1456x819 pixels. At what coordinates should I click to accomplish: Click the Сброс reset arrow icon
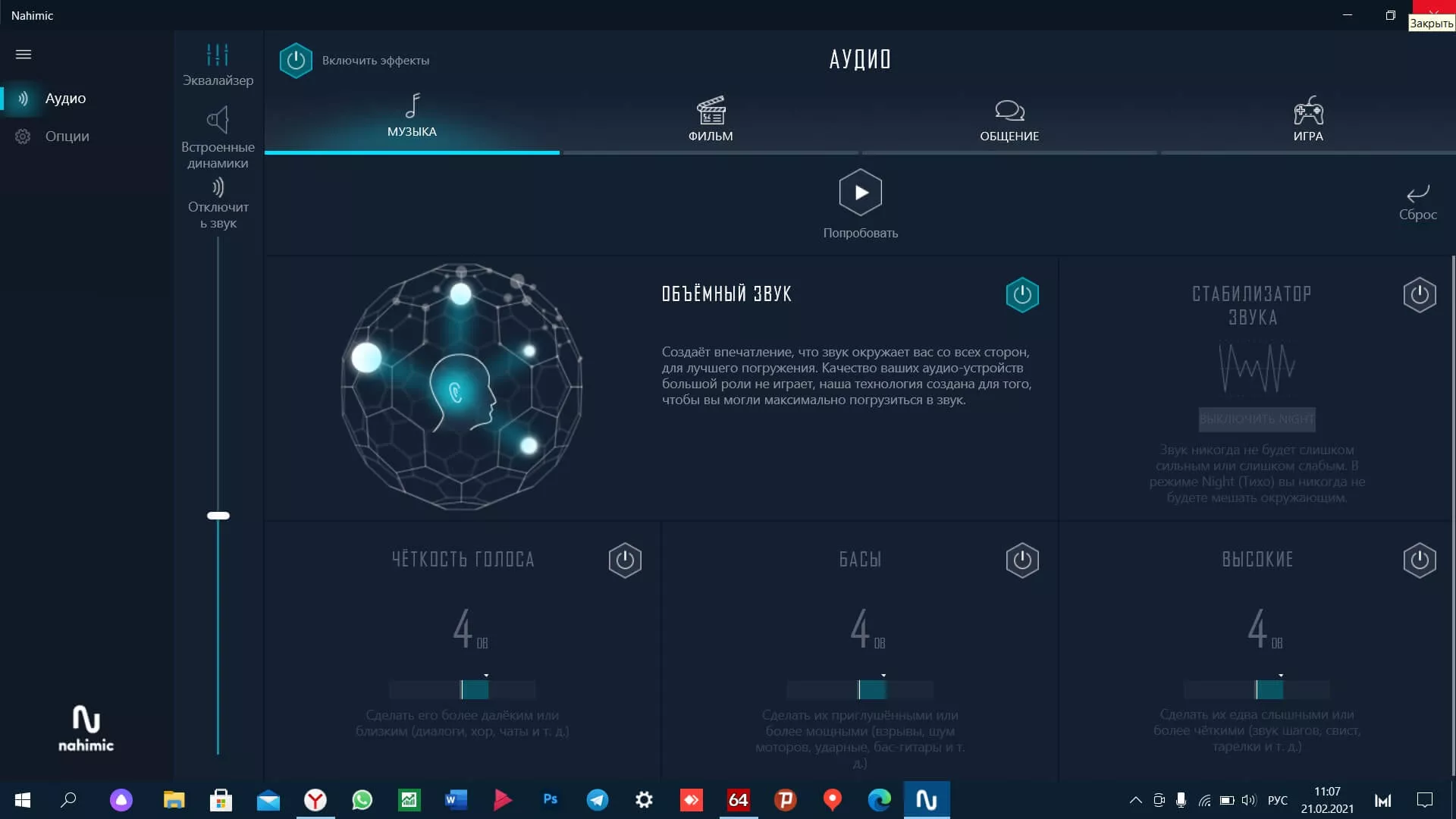pos(1417,194)
